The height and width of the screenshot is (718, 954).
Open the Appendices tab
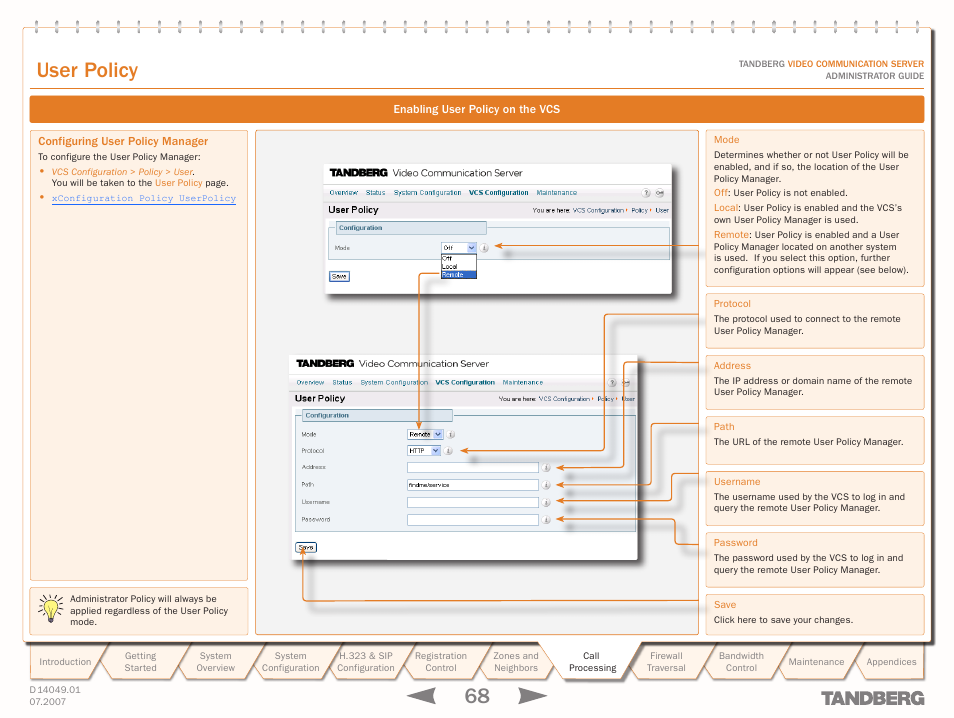click(x=891, y=661)
